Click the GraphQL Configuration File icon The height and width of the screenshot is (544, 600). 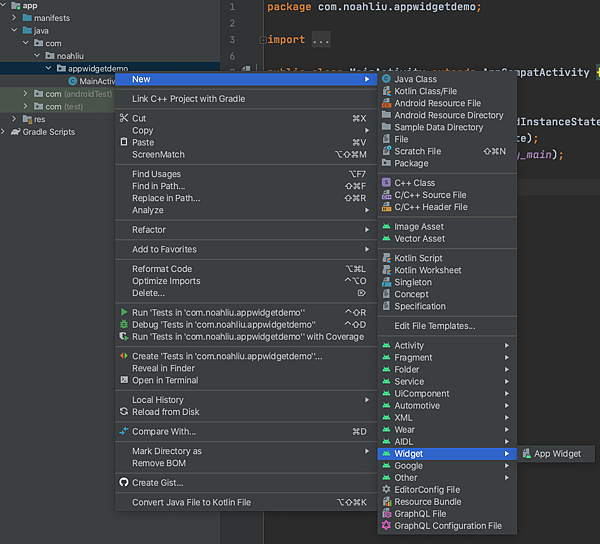(x=386, y=525)
